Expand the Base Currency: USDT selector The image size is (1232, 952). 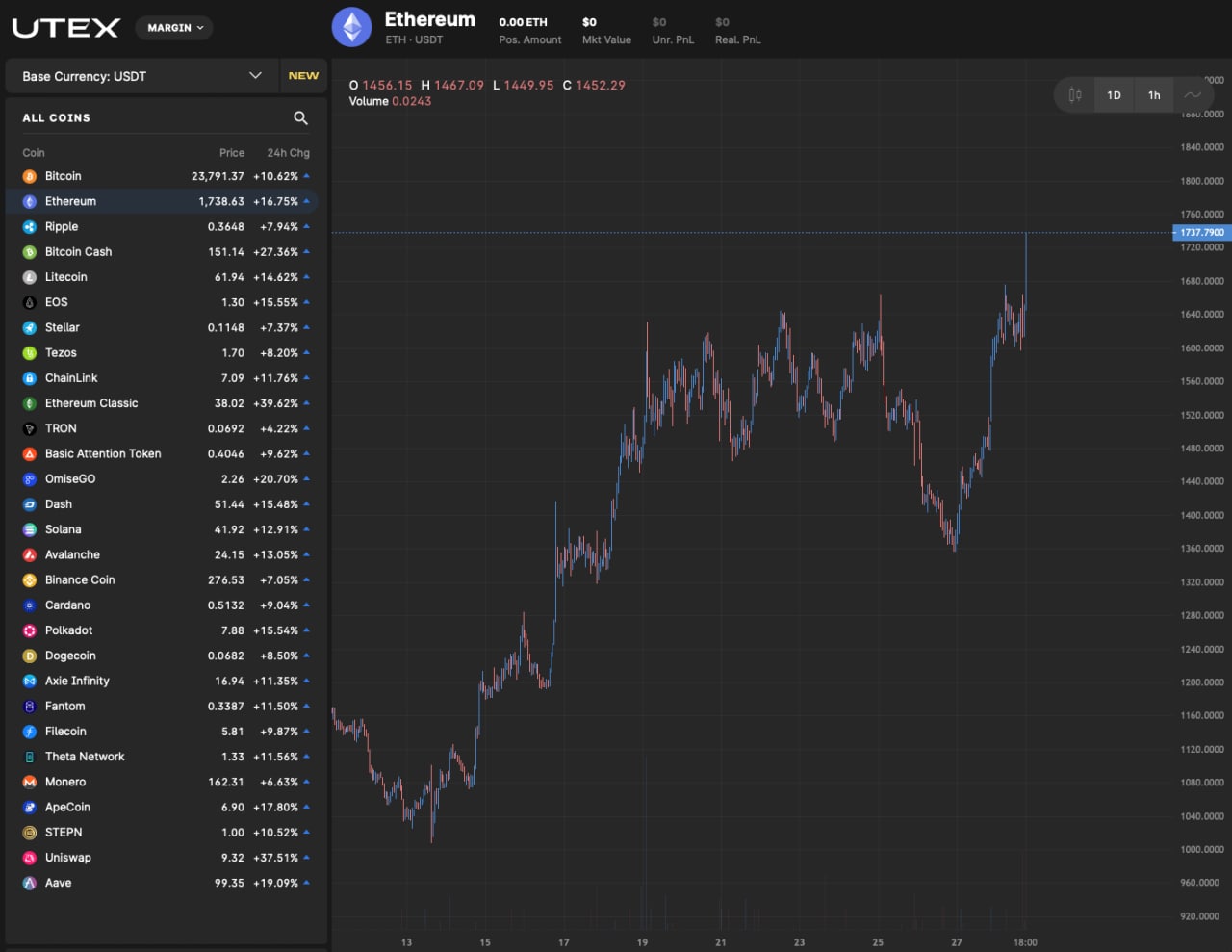coord(141,76)
